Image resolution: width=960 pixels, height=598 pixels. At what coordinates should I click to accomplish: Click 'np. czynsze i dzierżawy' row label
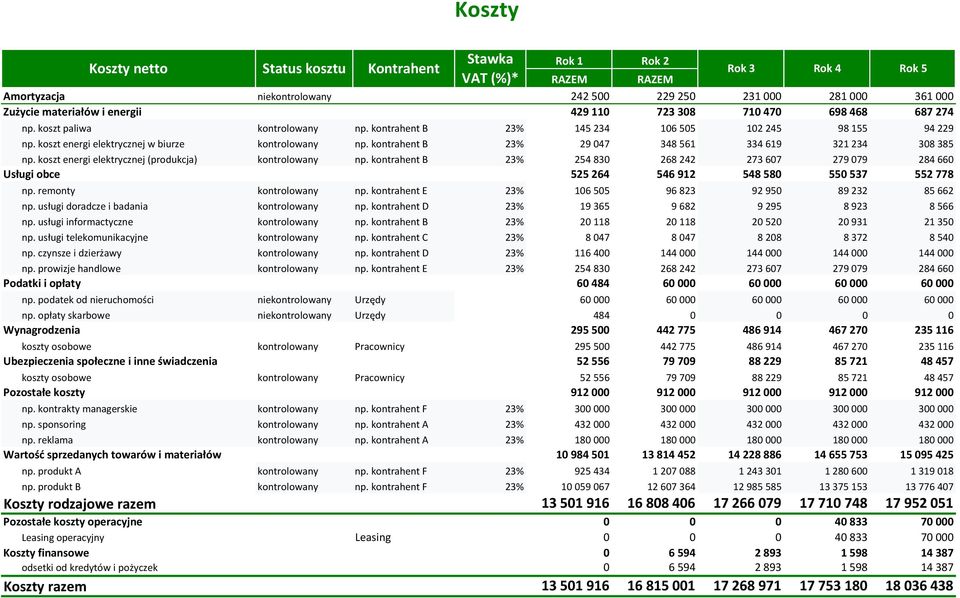tap(72, 253)
